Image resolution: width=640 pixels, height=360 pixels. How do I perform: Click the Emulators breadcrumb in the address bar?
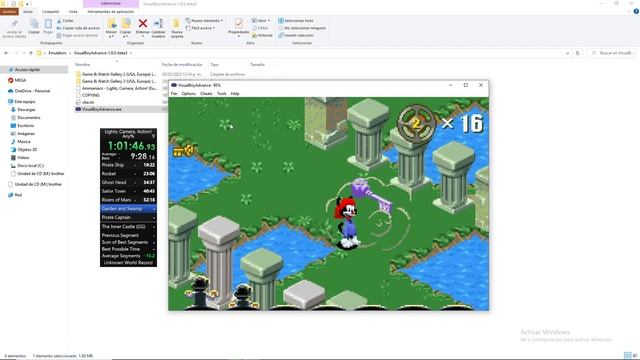tap(57, 53)
